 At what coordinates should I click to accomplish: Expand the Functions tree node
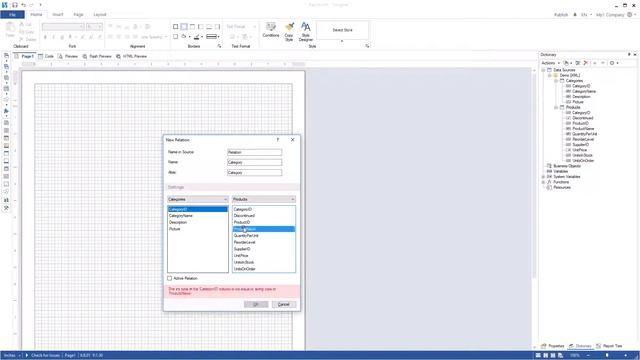(543, 182)
